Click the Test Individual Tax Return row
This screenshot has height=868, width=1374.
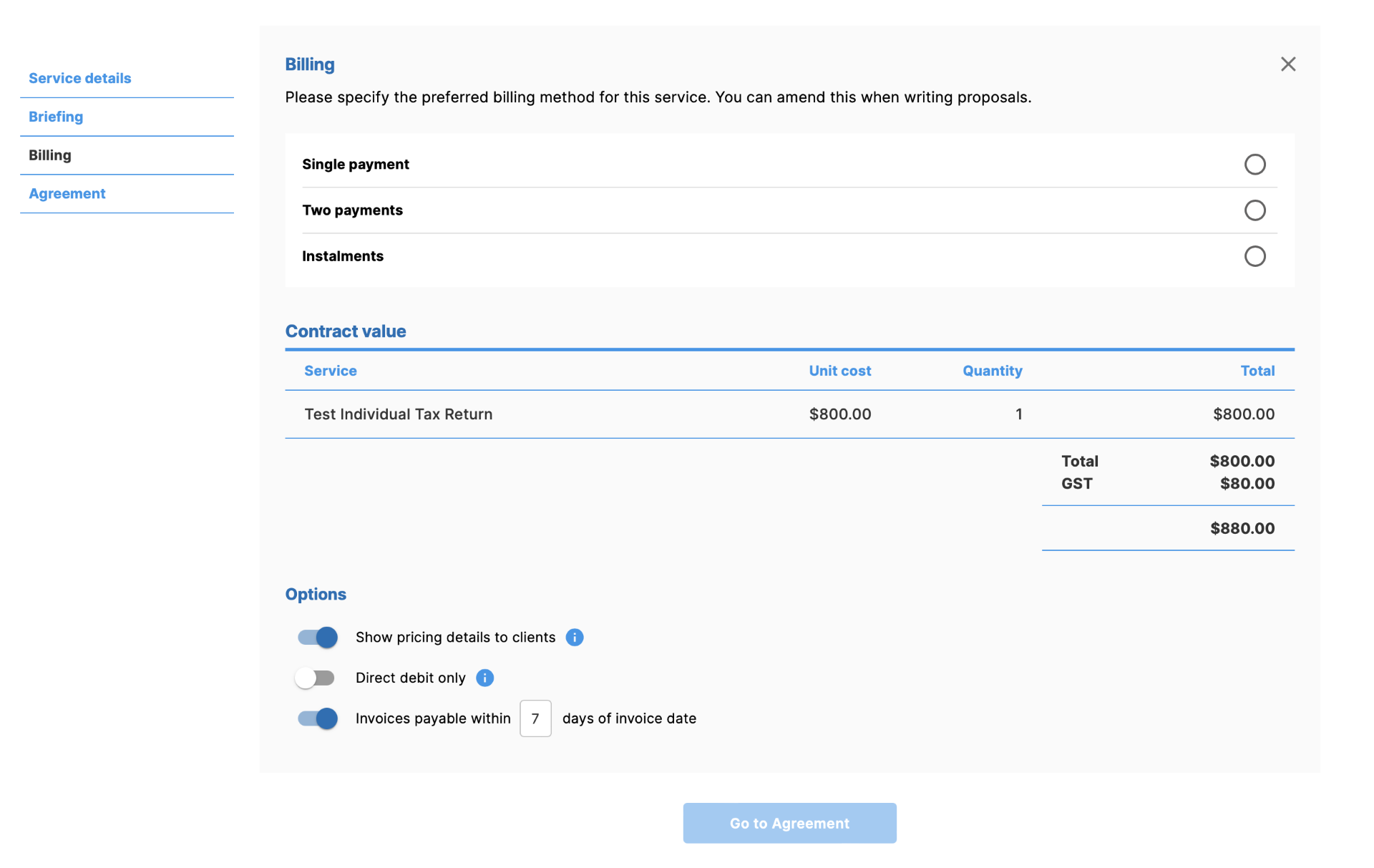pyautogui.click(x=399, y=414)
